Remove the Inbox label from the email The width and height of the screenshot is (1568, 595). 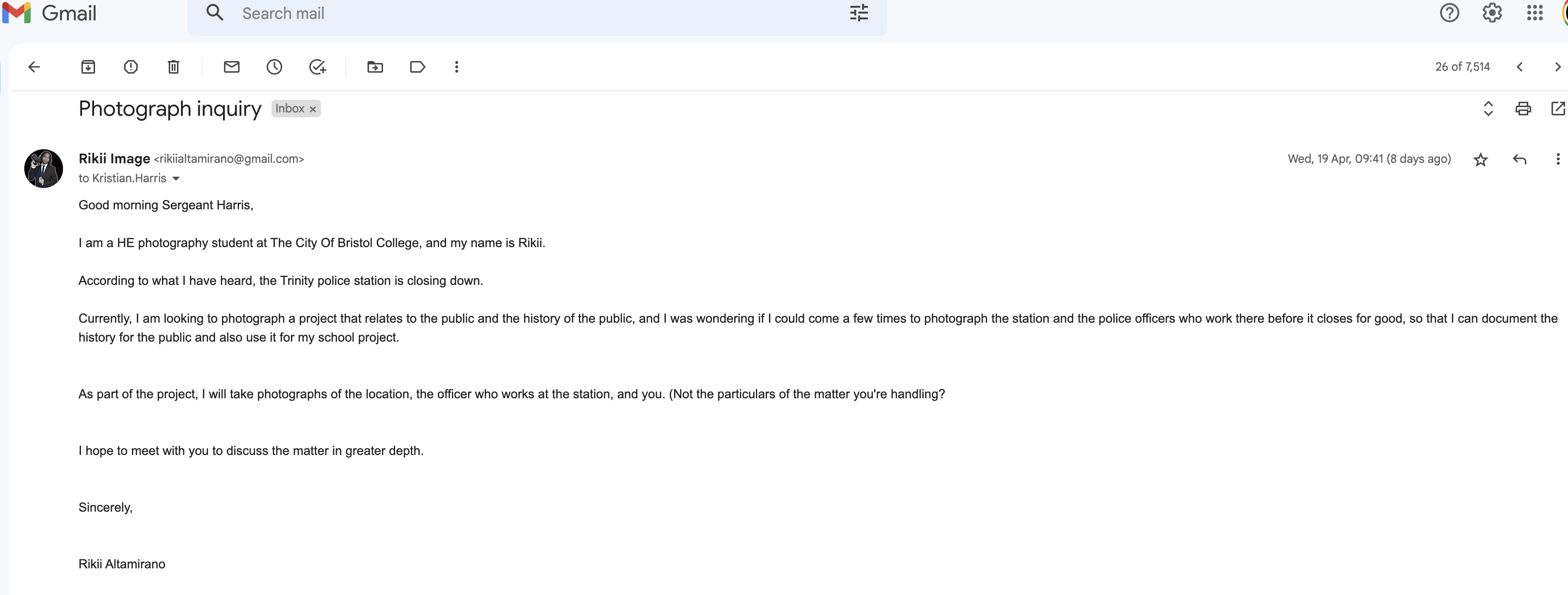click(313, 110)
